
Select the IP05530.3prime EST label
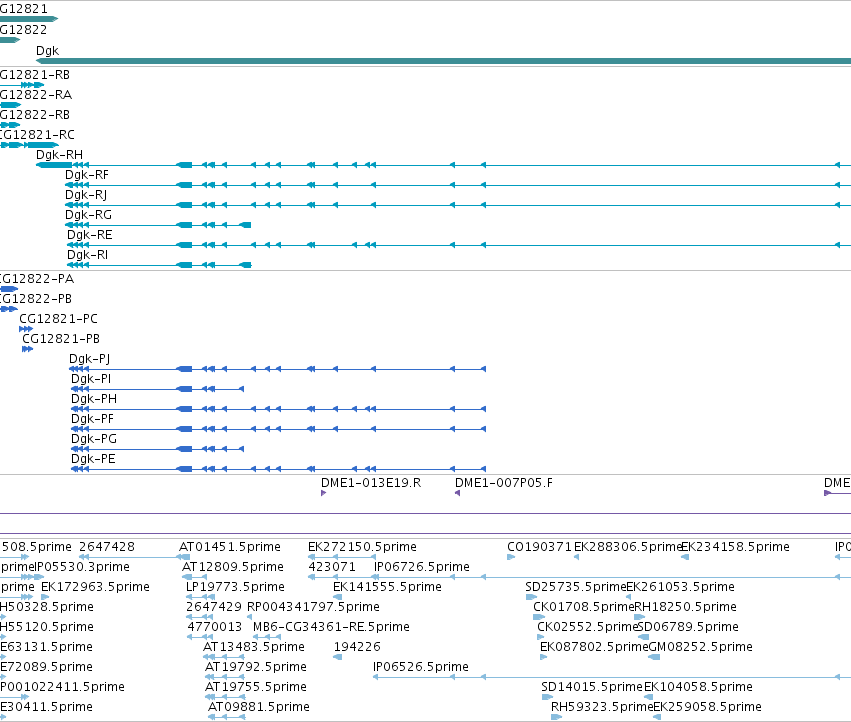(x=82, y=567)
